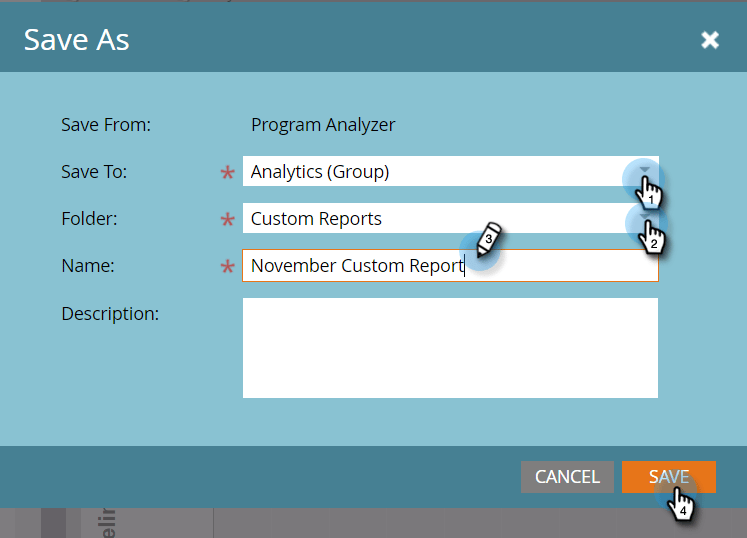747x538 pixels.
Task: Click the Custom Reports folder field
Action: 430,218
